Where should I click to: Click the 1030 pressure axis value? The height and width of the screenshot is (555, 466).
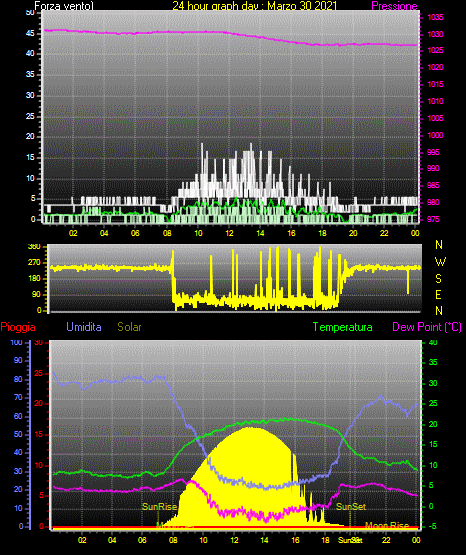click(435, 34)
